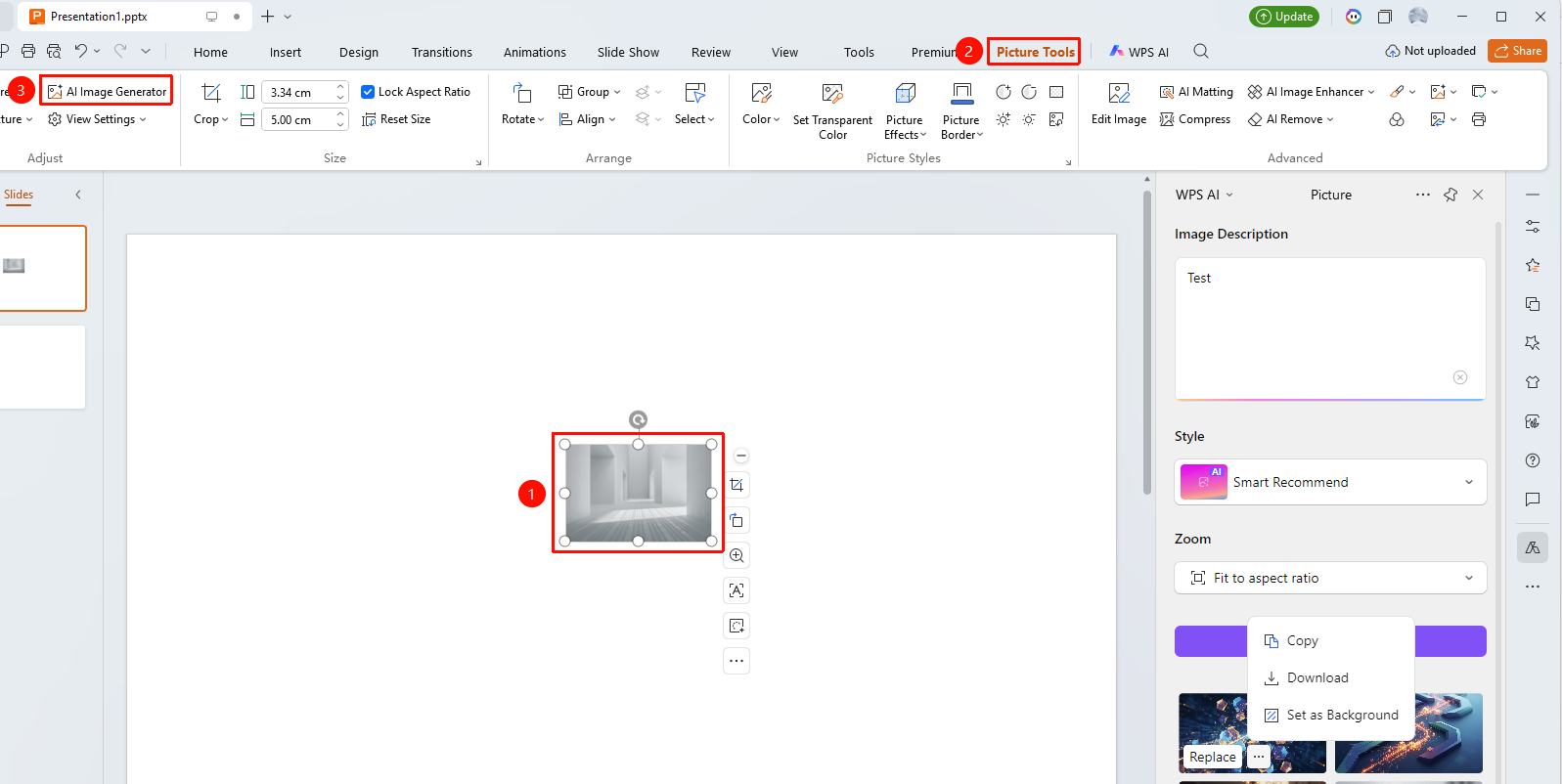
Task: Open the Slide Show tab
Action: pyautogui.click(x=628, y=52)
